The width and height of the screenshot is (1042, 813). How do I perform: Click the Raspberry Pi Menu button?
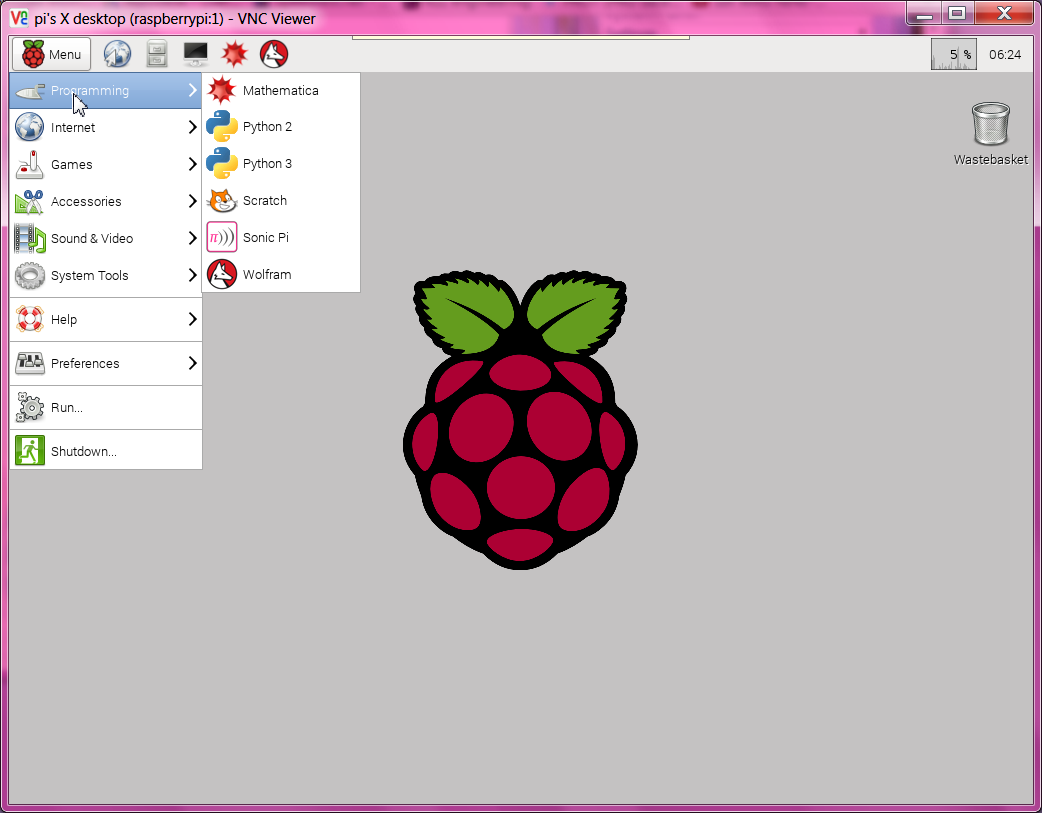pos(52,54)
